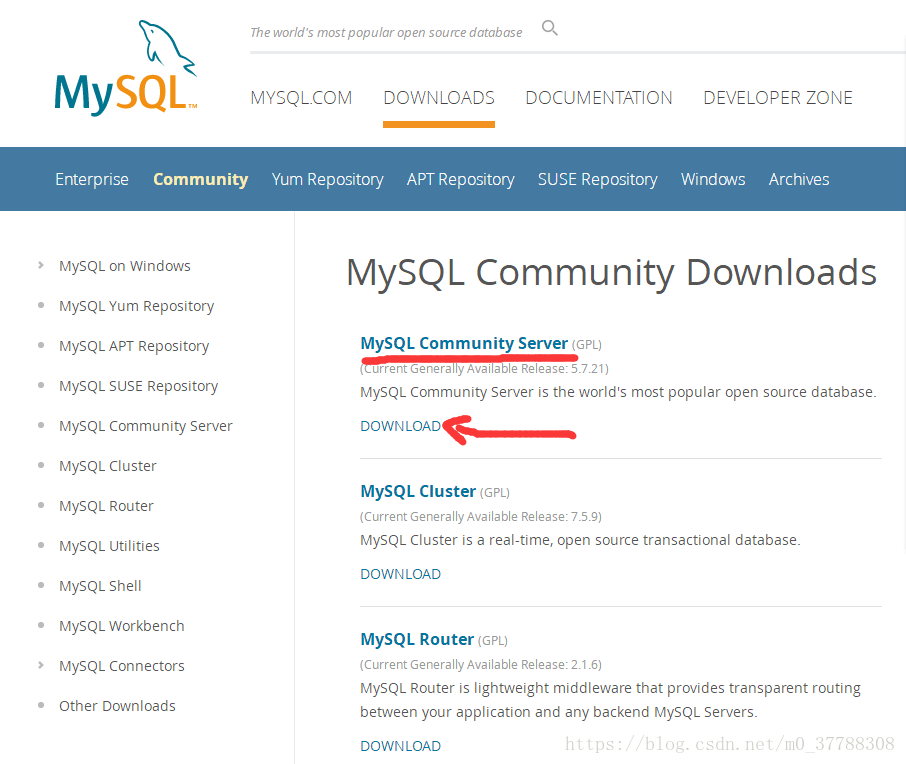The height and width of the screenshot is (764, 906).
Task: Click the MySQL dolphin logo
Action: pyautogui.click(x=126, y=68)
